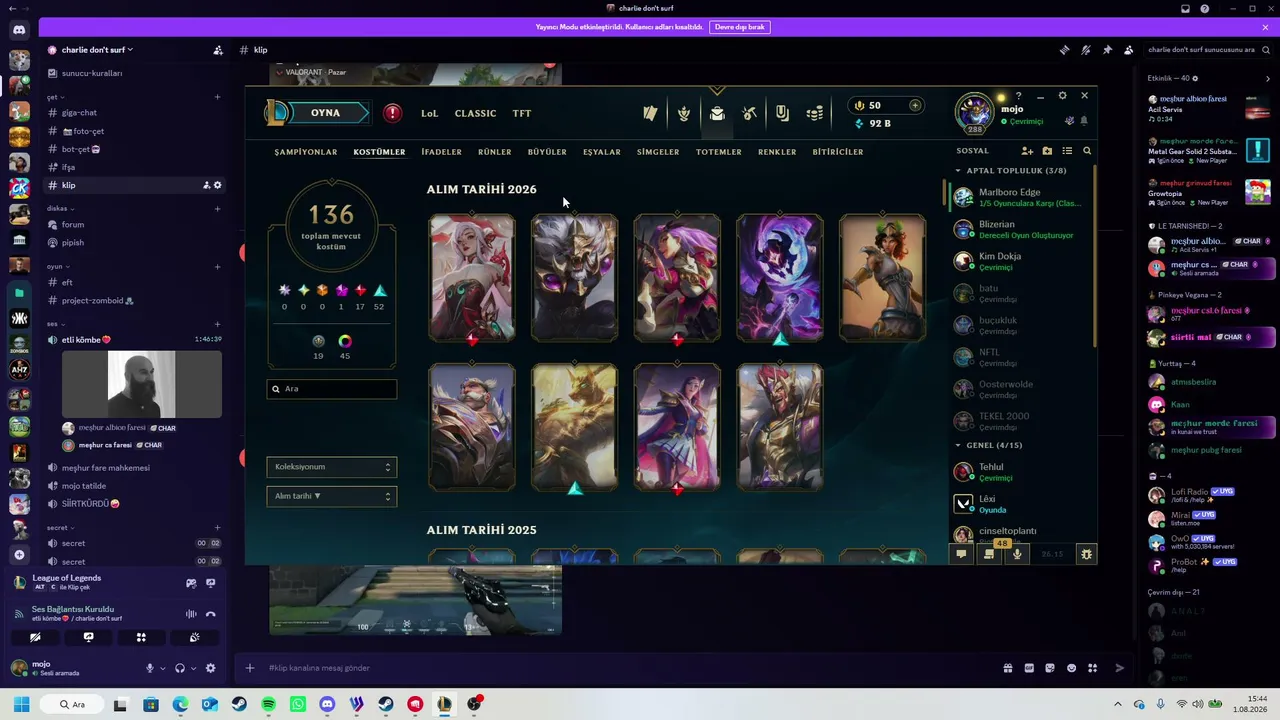Open Discord microphone input options arrow
The width and height of the screenshot is (1280, 720).
coord(162,668)
